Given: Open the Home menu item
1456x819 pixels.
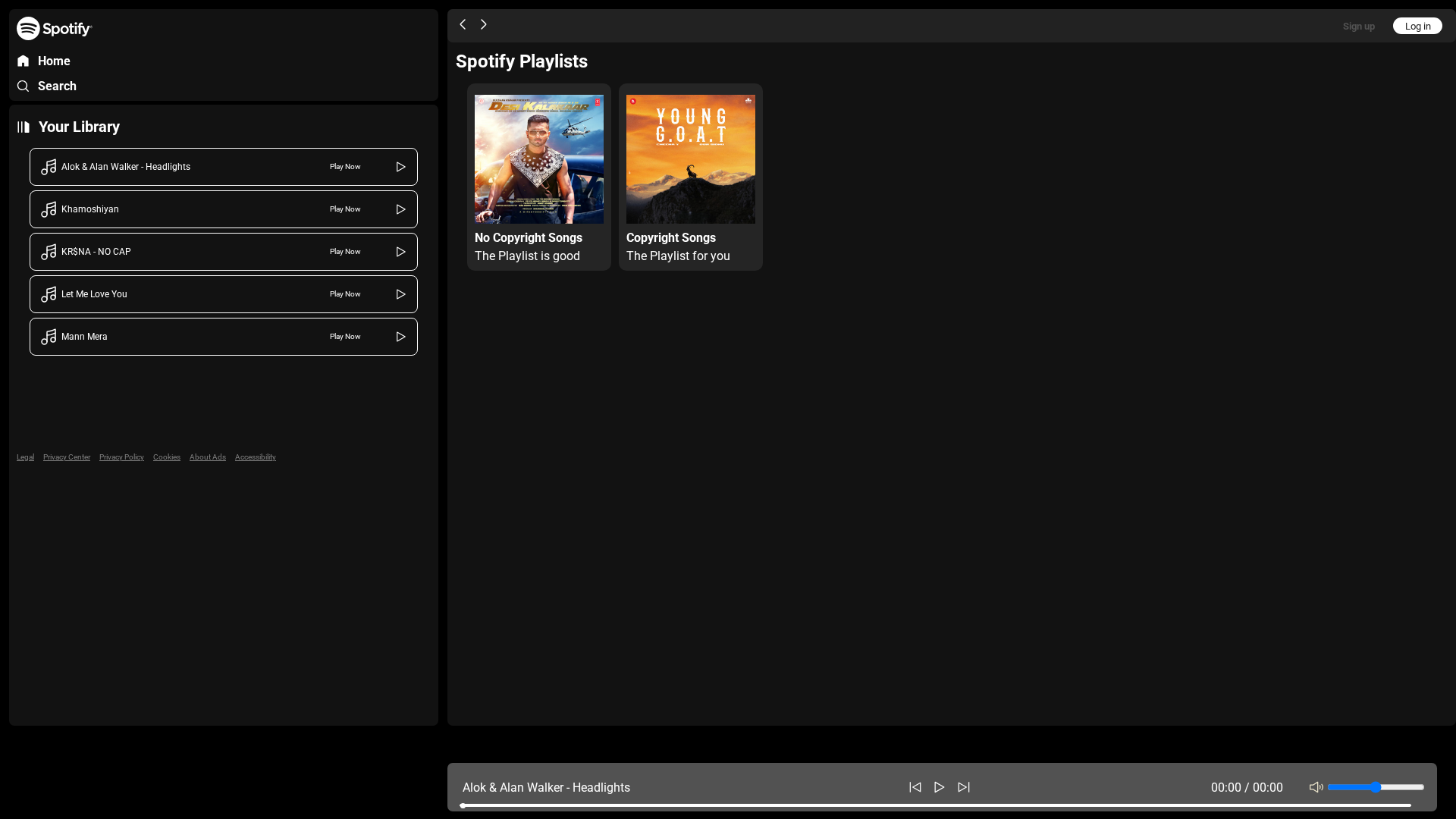Looking at the screenshot, I should click(x=54, y=61).
